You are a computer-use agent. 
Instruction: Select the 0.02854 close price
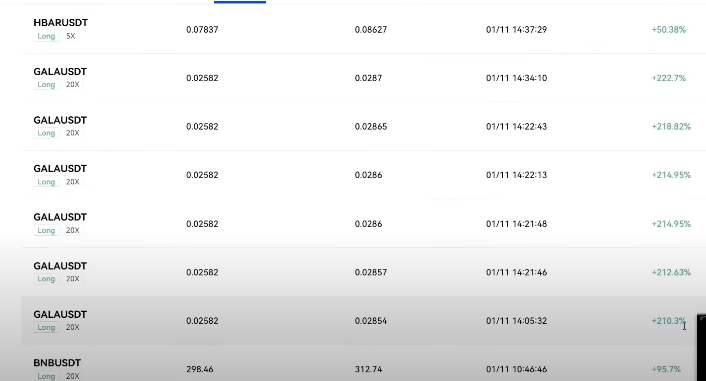pyautogui.click(x=371, y=321)
